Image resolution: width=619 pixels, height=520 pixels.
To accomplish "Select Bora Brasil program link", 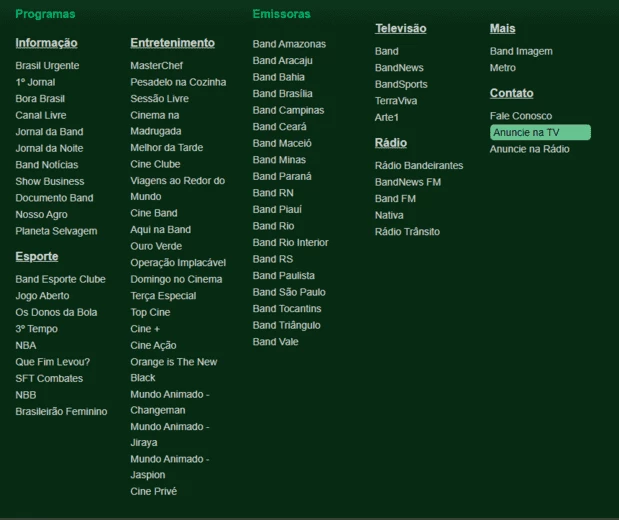I will pos(40,99).
